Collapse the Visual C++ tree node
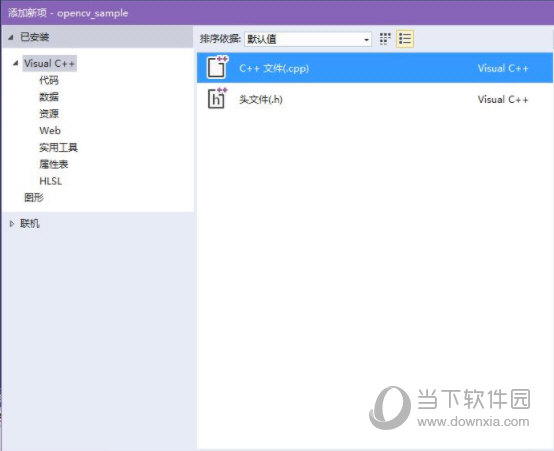Viewport: 554px width, 451px height. (15, 63)
